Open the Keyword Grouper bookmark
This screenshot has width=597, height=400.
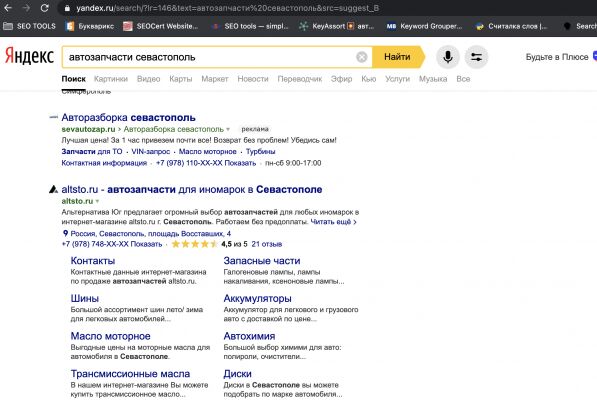pos(424,26)
